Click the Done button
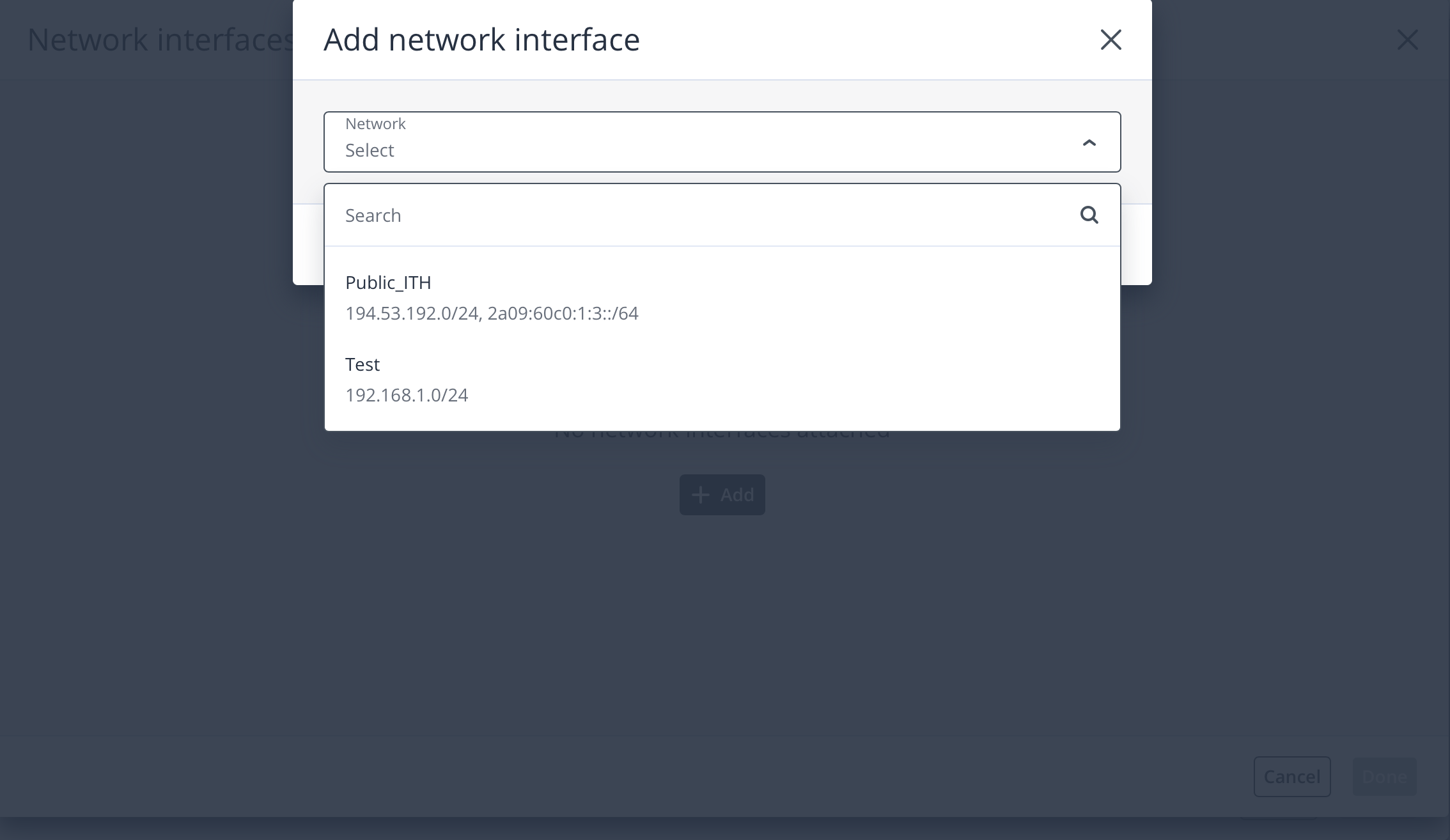The image size is (1450, 840). point(1384,777)
